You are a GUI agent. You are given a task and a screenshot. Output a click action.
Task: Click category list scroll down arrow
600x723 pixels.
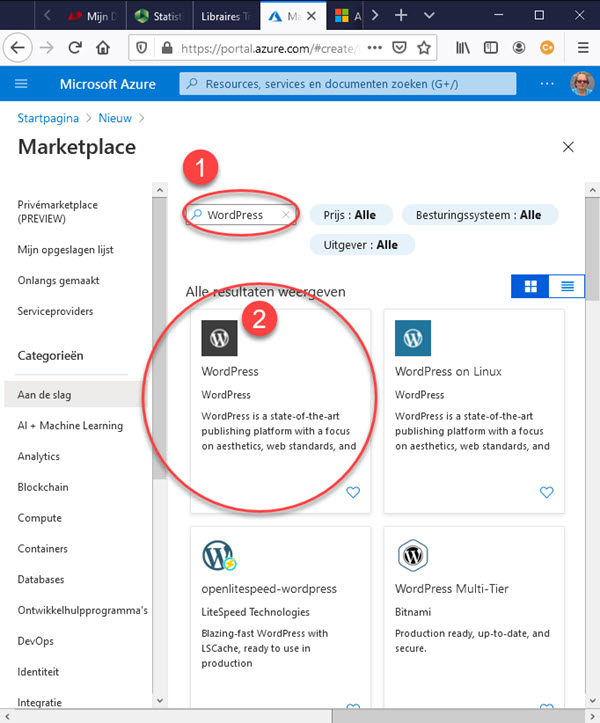(160, 701)
